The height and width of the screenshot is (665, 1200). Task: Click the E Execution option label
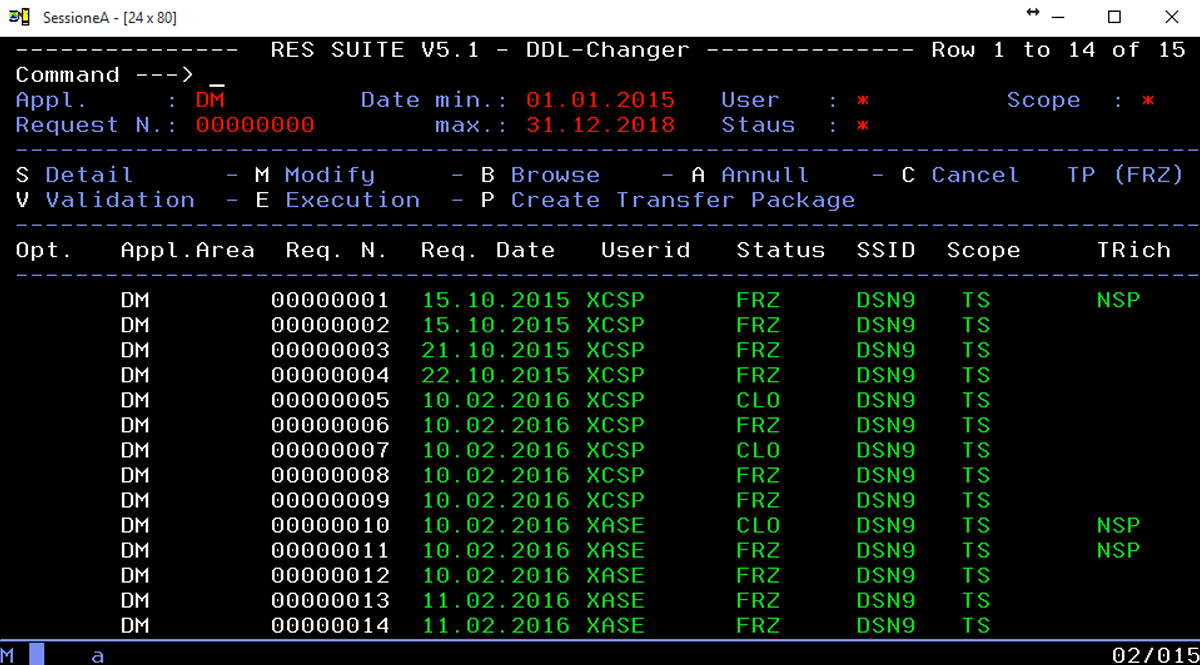(338, 200)
